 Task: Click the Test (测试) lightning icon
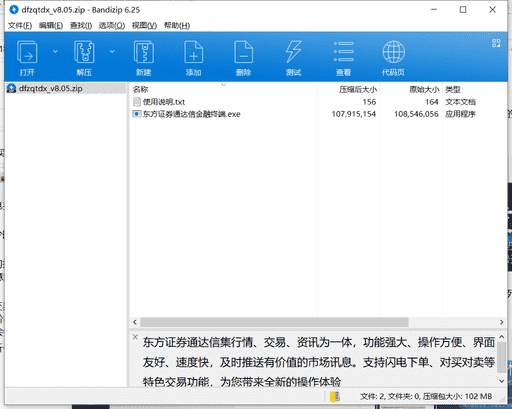293,52
